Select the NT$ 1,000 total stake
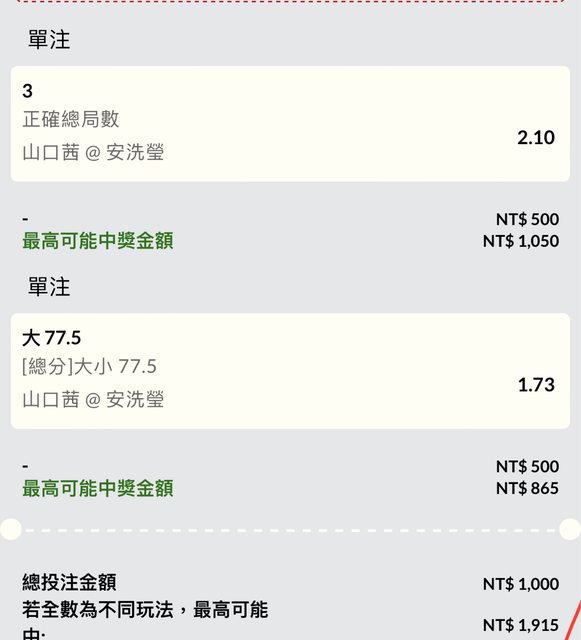Screen dimensions: 581x640 pos(521,584)
